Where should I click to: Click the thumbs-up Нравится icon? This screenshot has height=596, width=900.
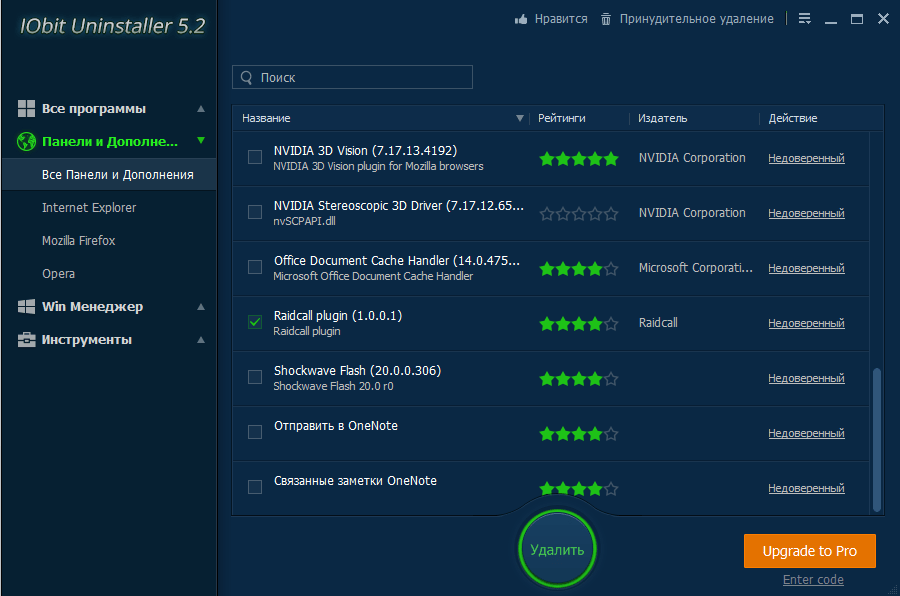[x=521, y=20]
